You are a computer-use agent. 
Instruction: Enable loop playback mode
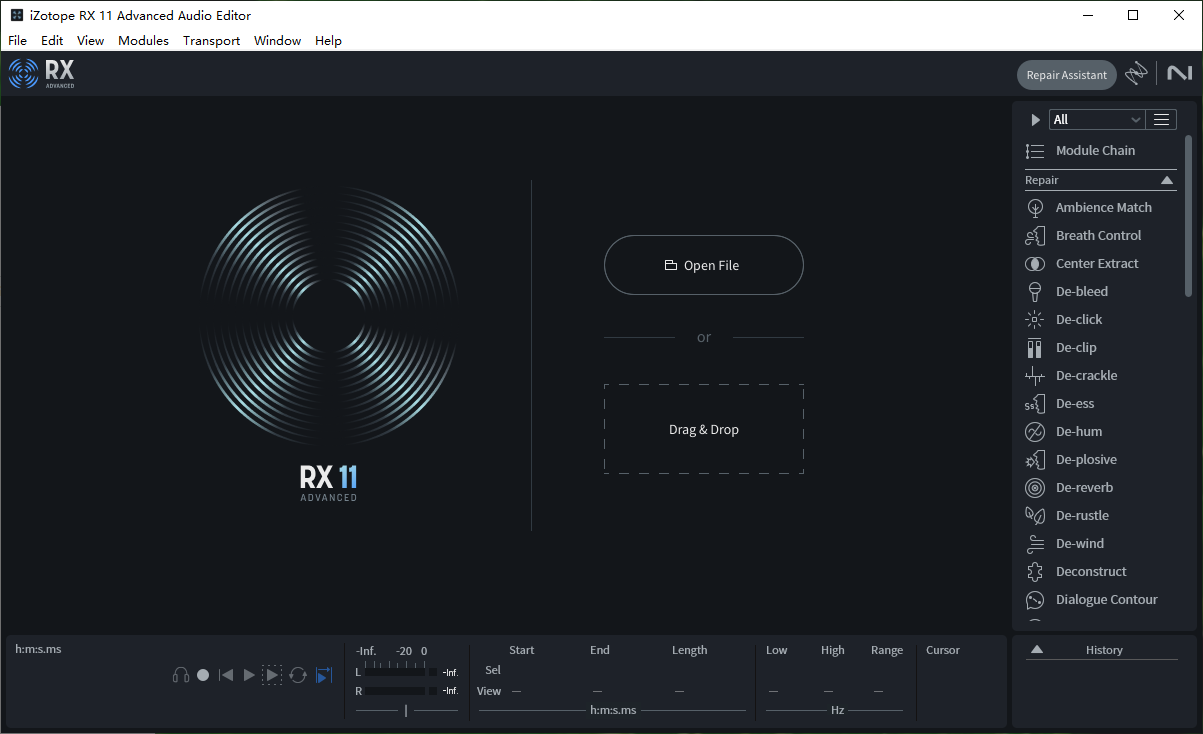point(298,675)
